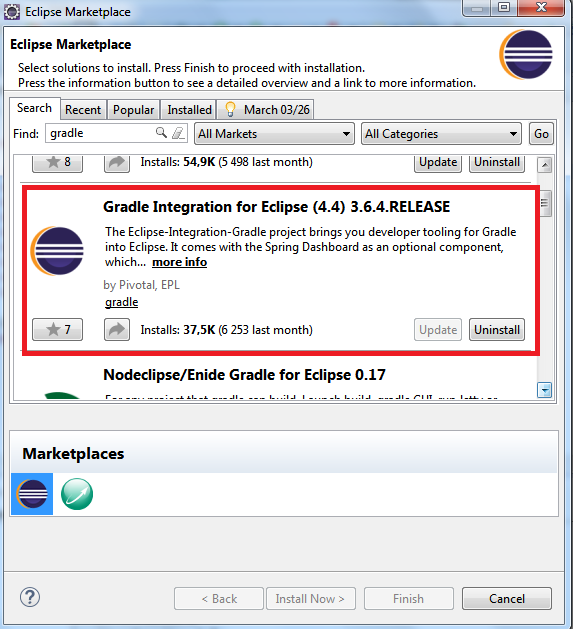Click the Gradle Integration for Eclipse title
Viewport: 573px width, 629px height.
276,207
